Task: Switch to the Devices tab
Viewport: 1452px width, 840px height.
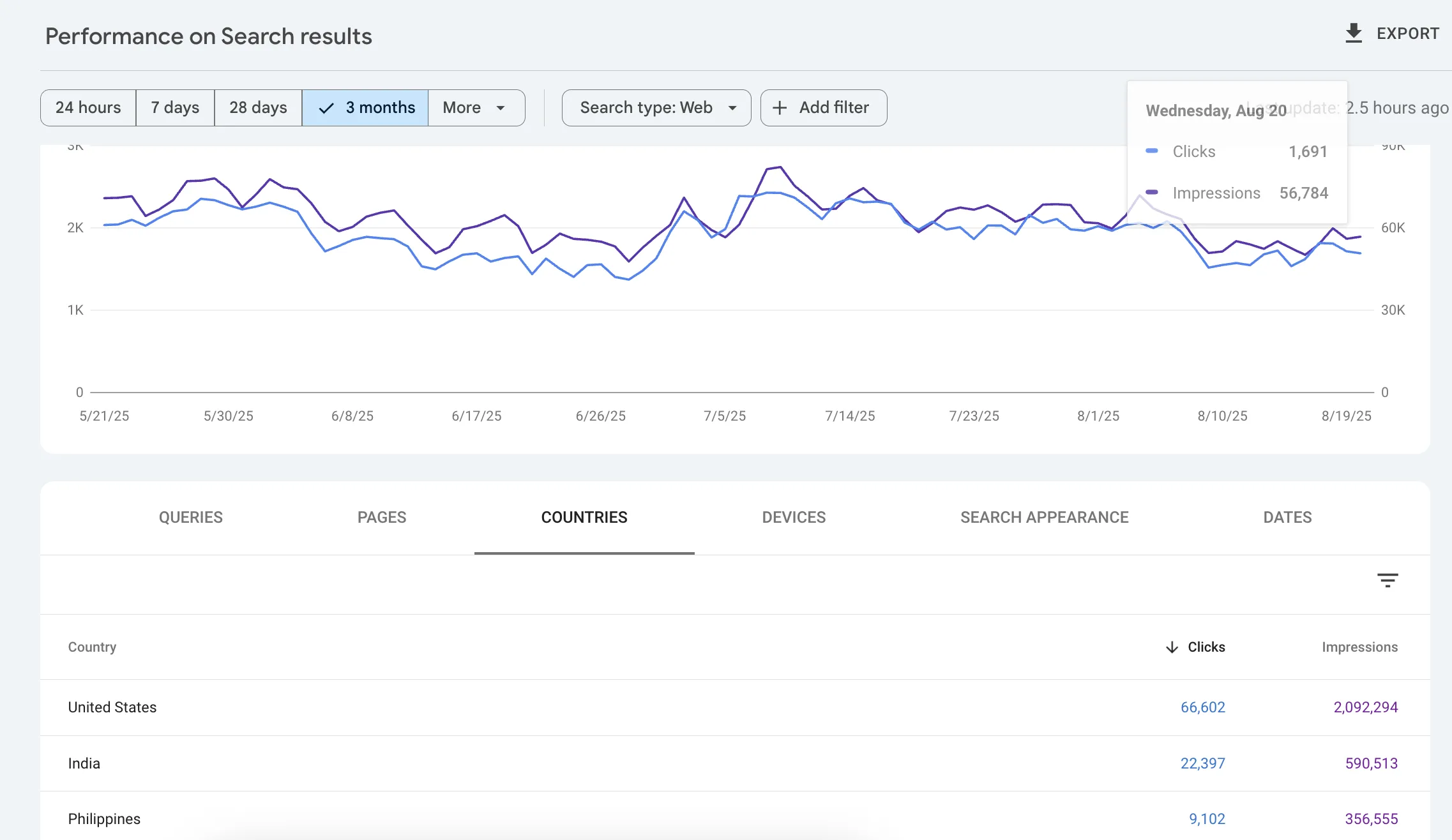Action: point(794,518)
